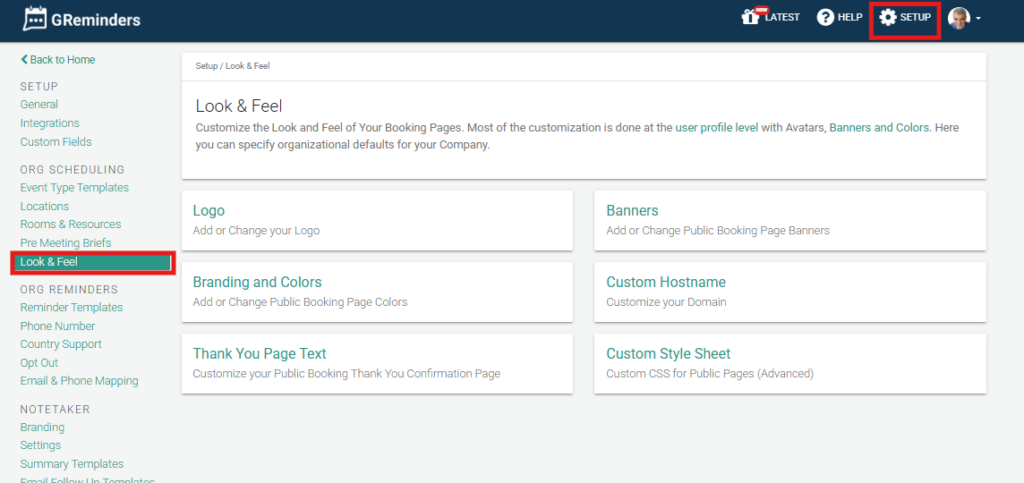Select Integrations in the sidebar
1024x483 pixels.
(x=50, y=123)
